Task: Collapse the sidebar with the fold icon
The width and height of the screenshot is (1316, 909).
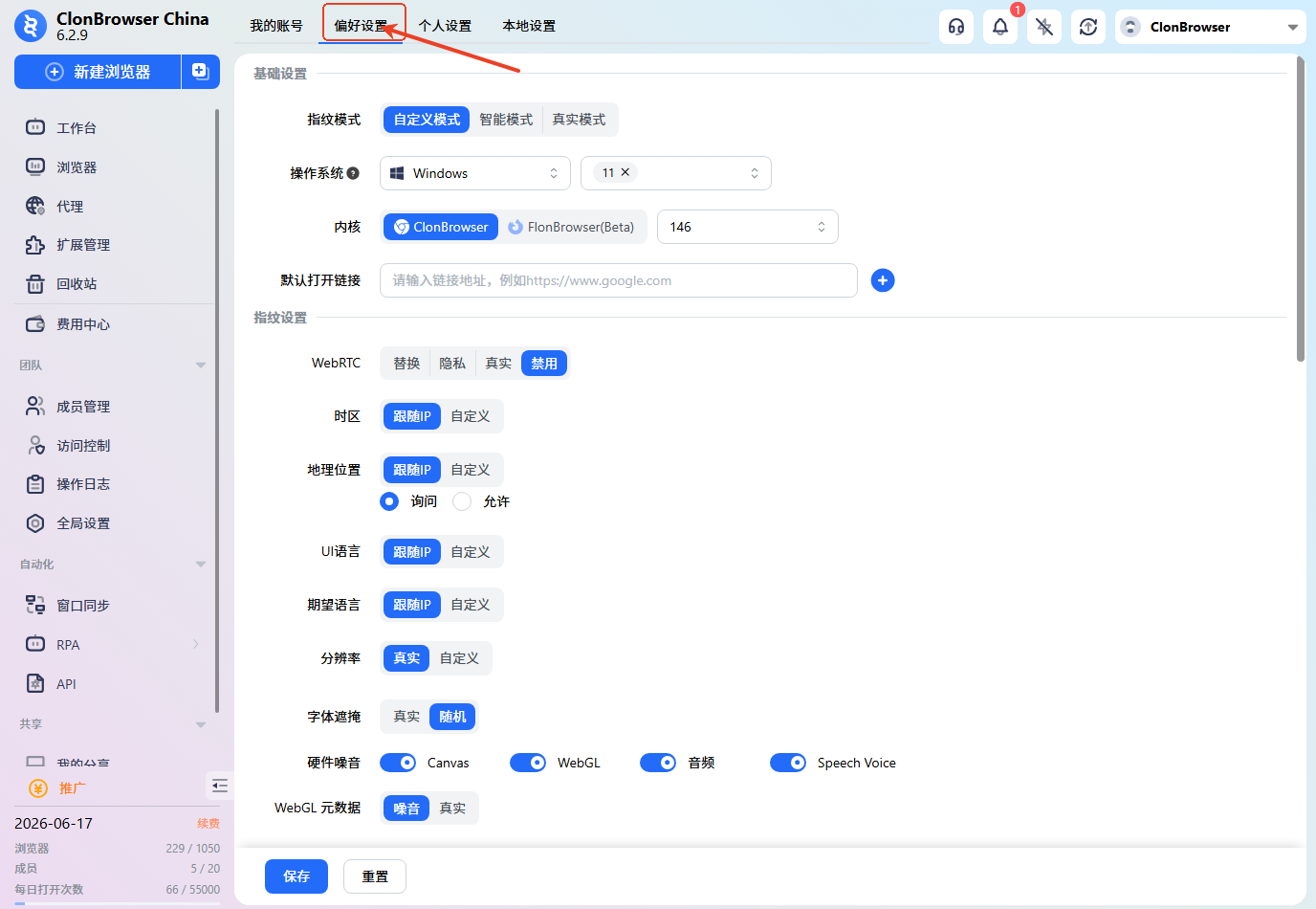Action: click(x=220, y=787)
